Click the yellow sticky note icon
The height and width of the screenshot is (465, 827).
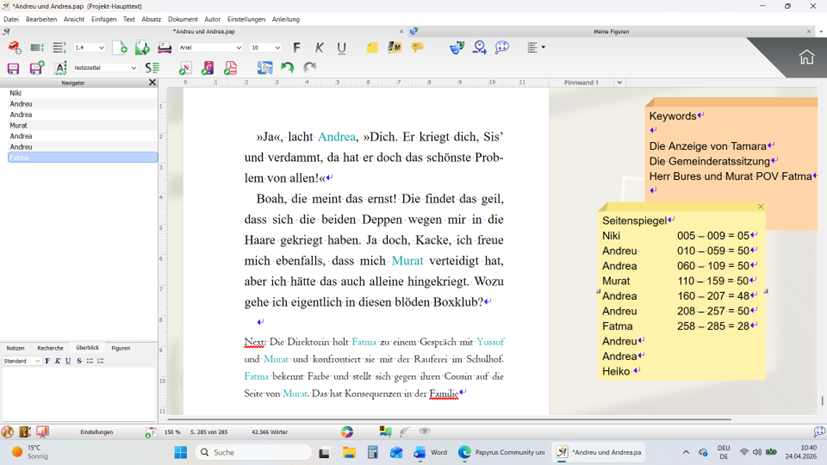[372, 47]
